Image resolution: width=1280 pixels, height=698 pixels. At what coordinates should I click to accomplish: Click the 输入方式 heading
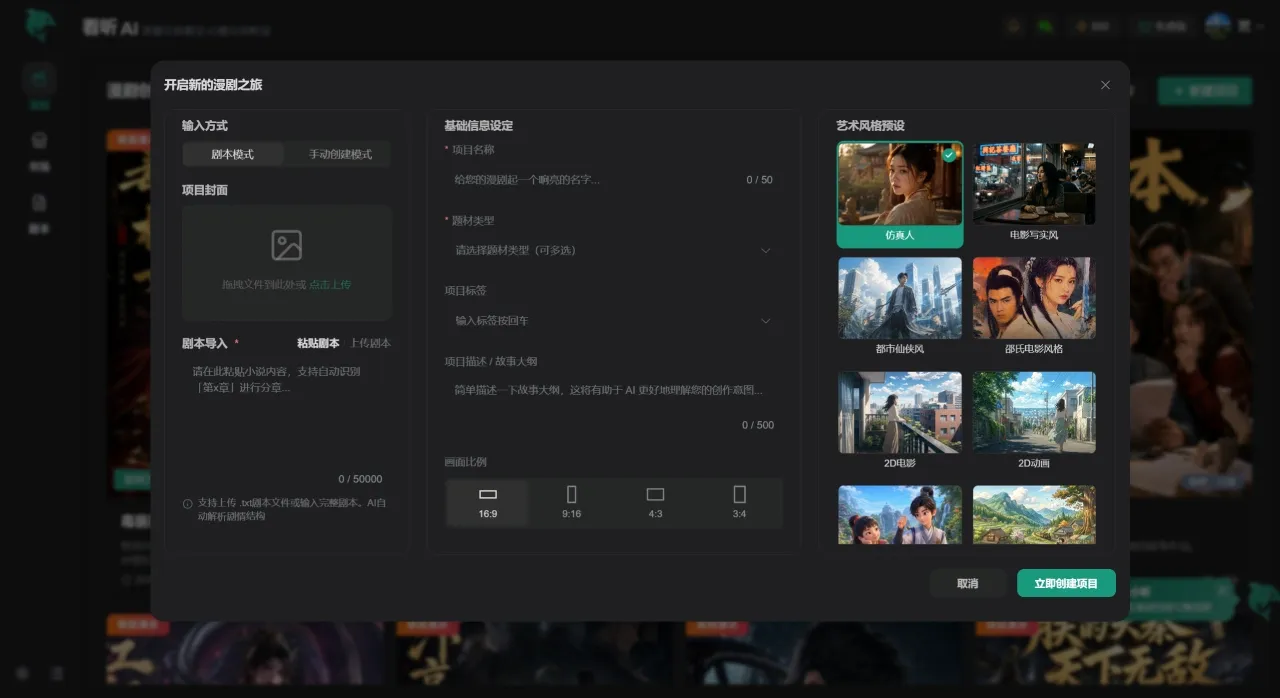pyautogui.click(x=205, y=126)
